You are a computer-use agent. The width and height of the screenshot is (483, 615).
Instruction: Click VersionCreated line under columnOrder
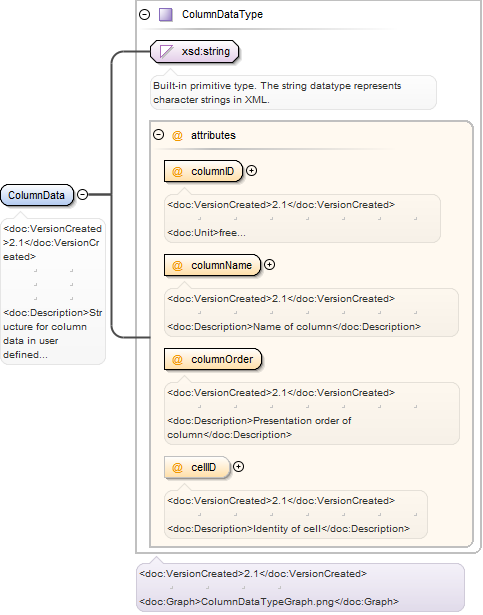pyautogui.click(x=281, y=393)
